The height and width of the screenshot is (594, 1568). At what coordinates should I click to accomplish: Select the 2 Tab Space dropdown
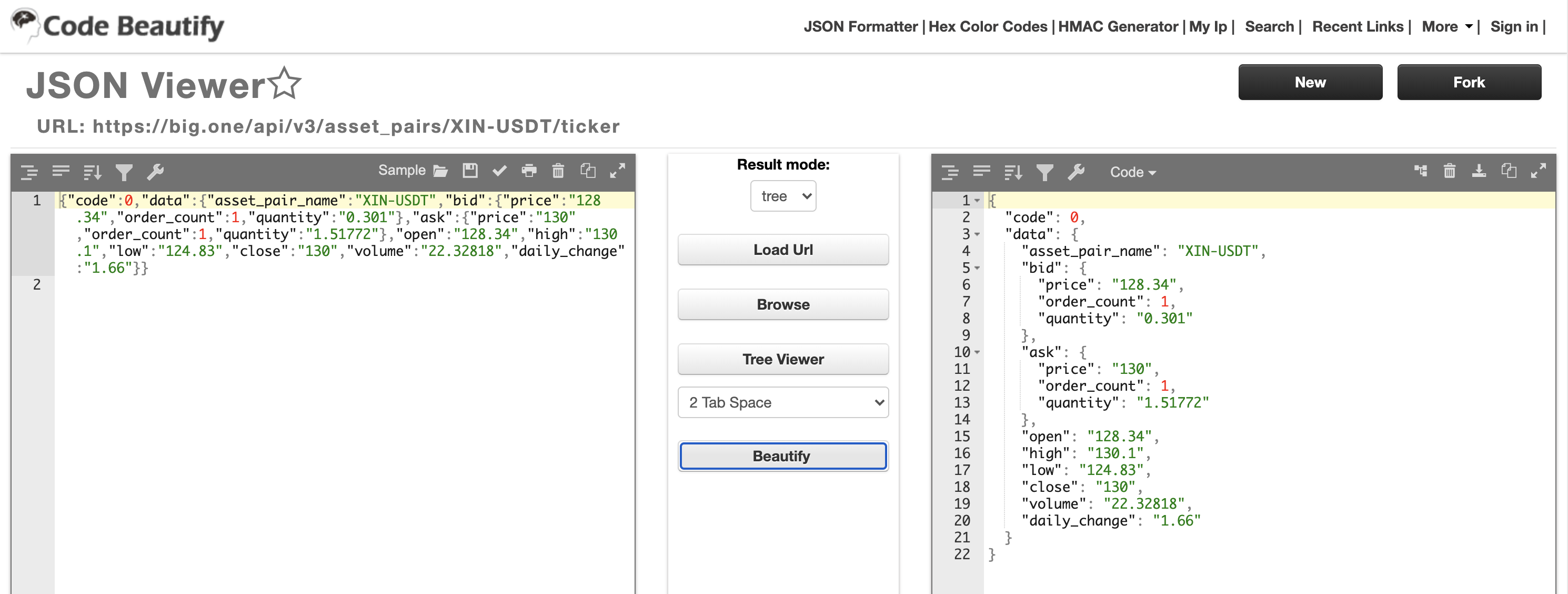click(x=782, y=402)
